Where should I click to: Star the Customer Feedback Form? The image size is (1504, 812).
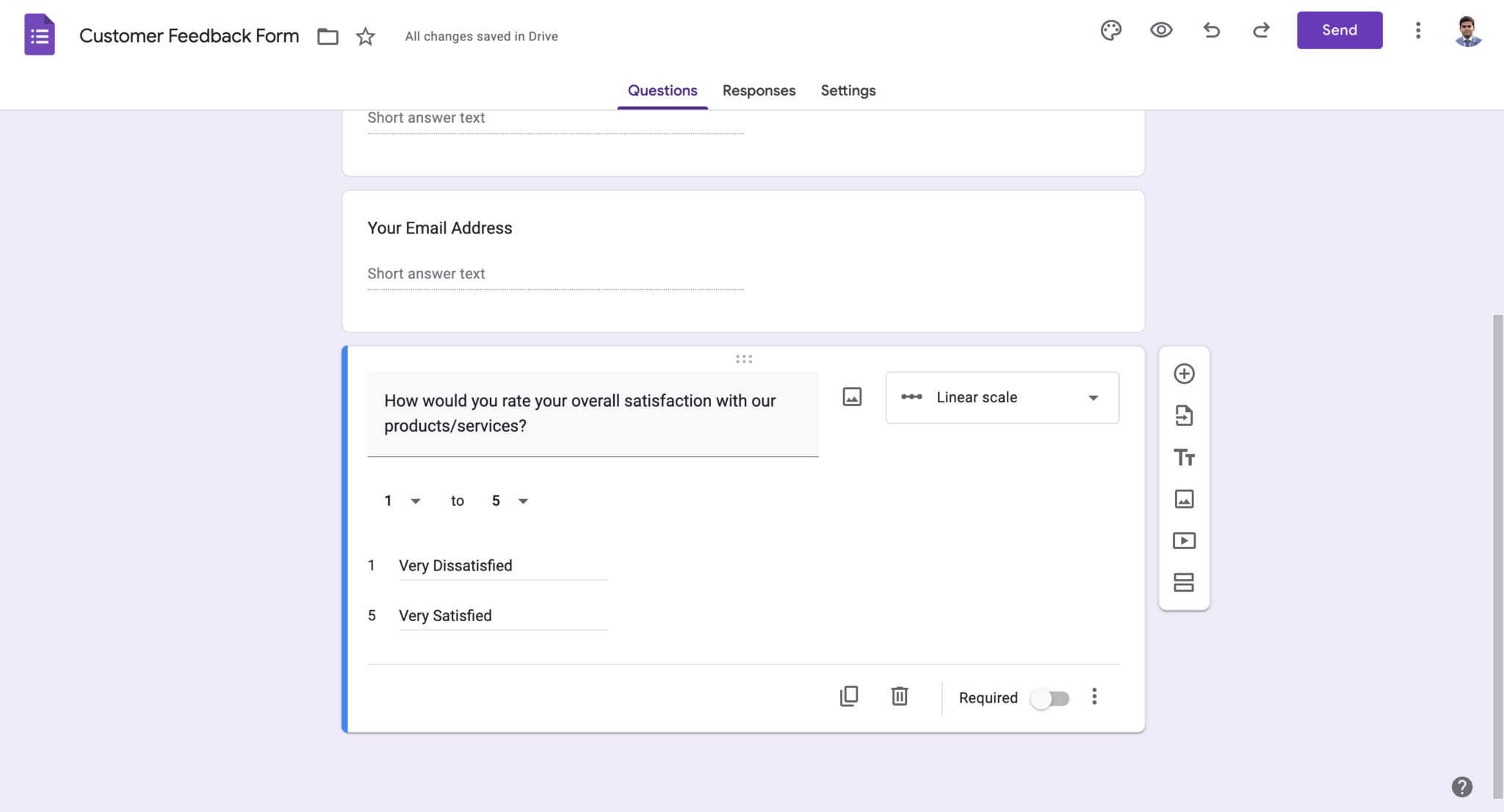[365, 36]
